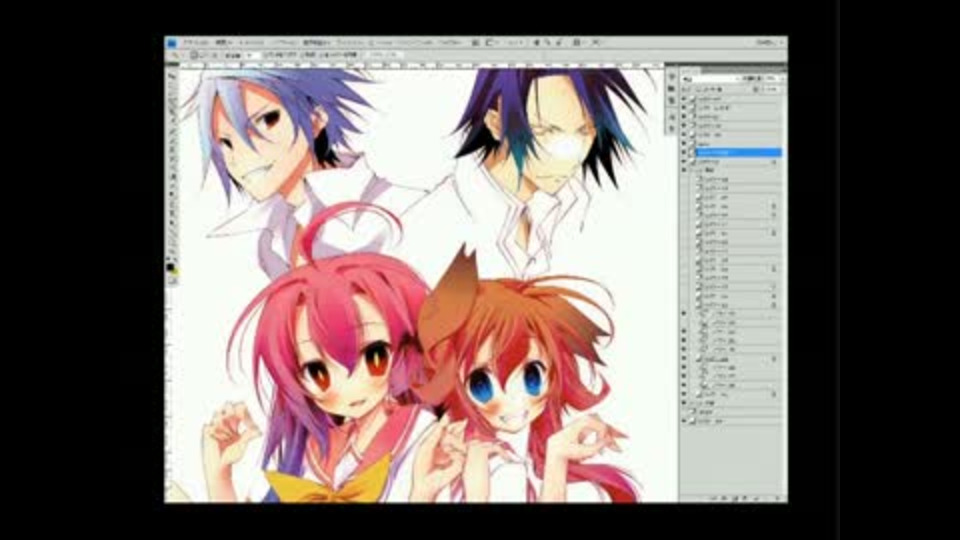Screen dimensions: 960x540
Task: Click the yellow background color swatch
Action: [x=174, y=272]
